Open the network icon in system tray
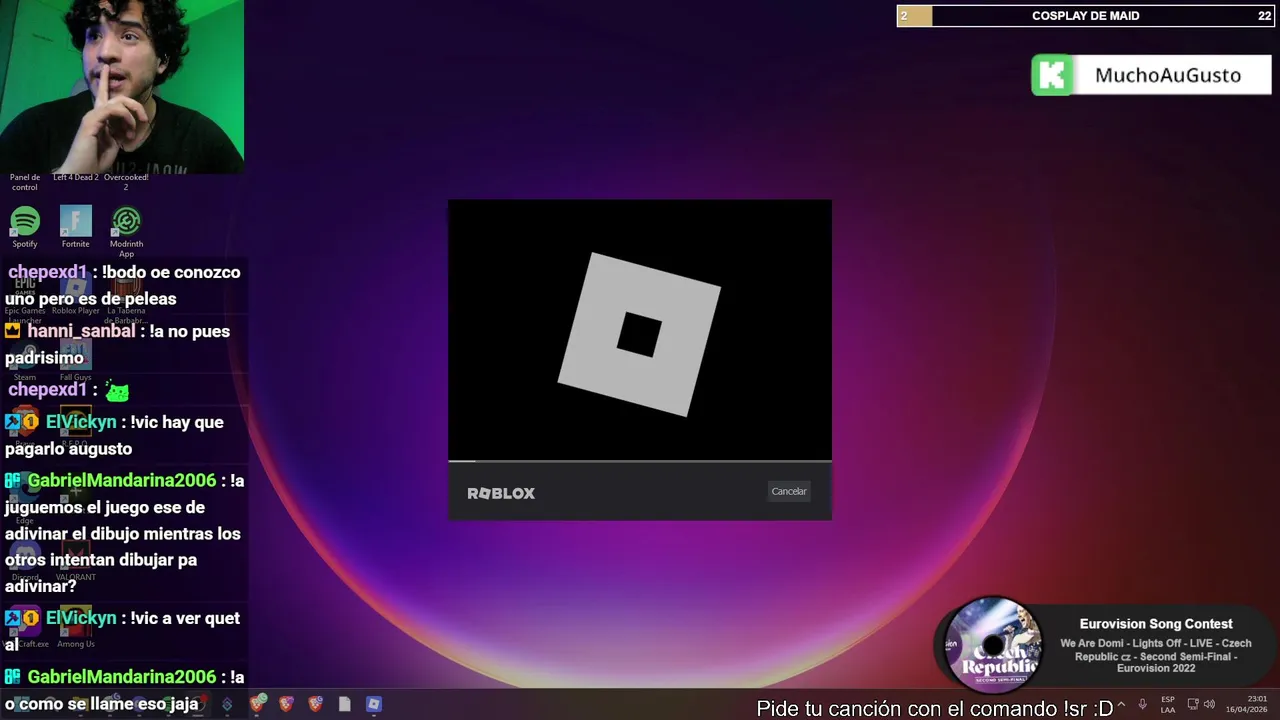This screenshot has height=720, width=1280. click(x=1193, y=705)
